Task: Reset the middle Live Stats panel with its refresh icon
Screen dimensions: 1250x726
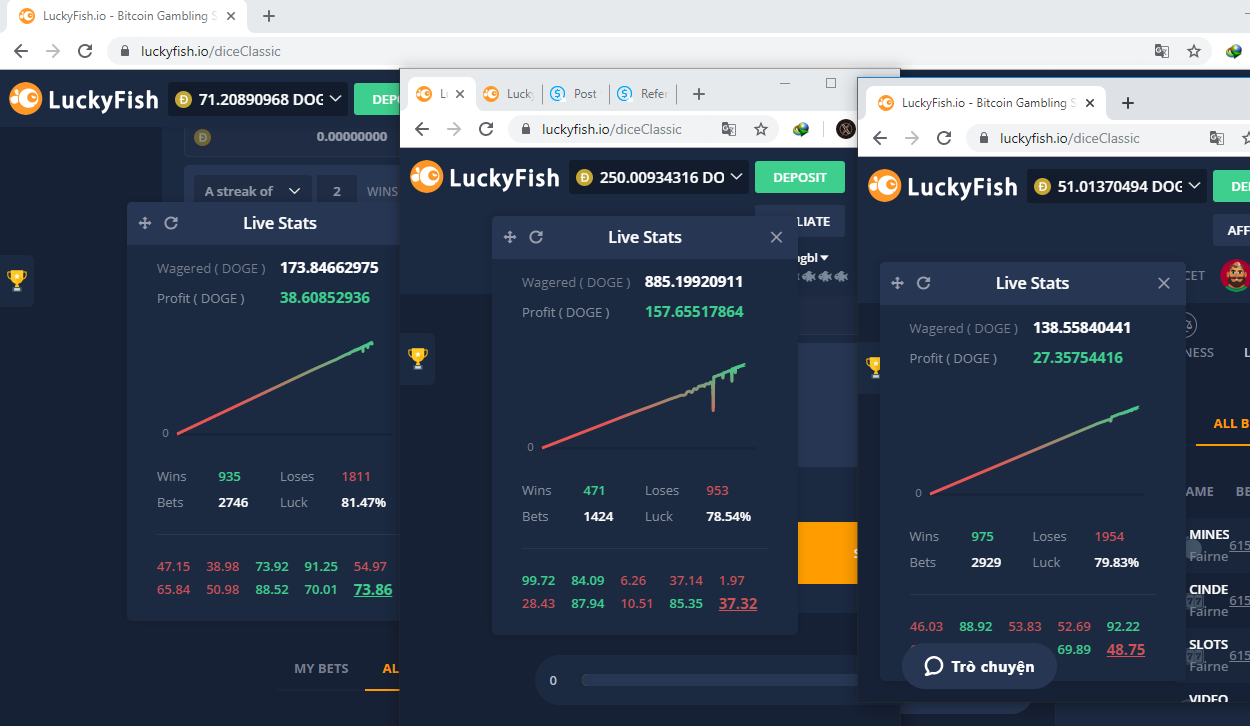Action: [536, 237]
